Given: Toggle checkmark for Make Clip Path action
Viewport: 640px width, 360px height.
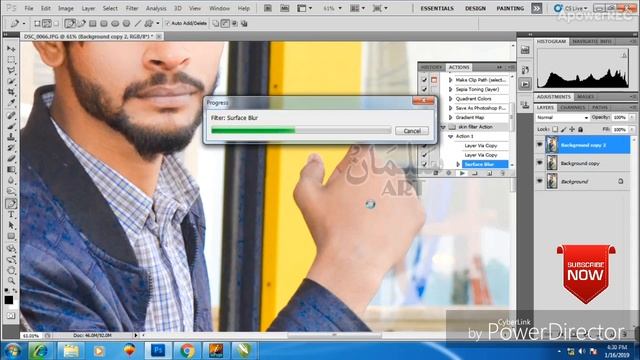Looking at the screenshot, I should 424,80.
